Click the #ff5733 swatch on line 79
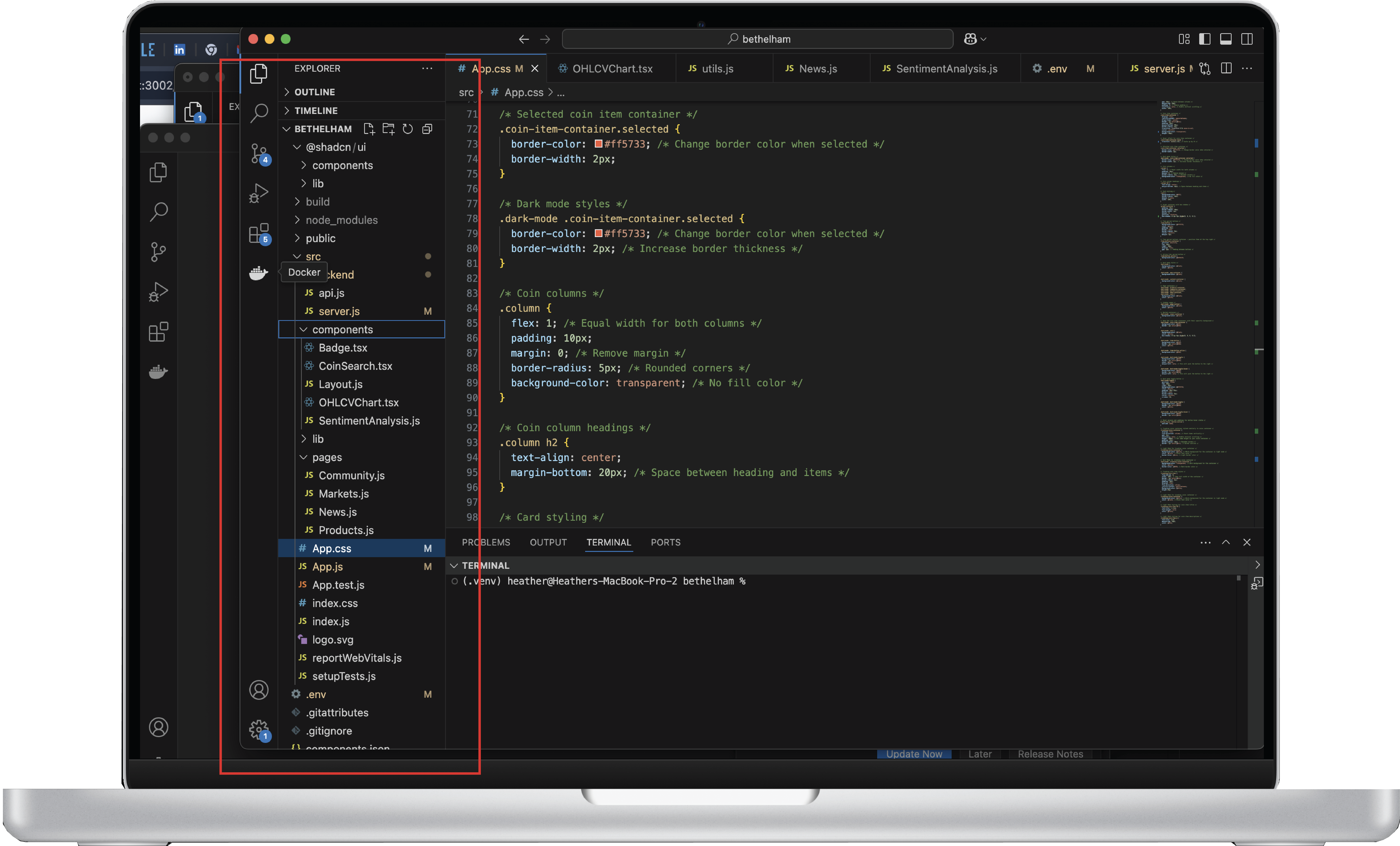1400x846 pixels. point(598,233)
